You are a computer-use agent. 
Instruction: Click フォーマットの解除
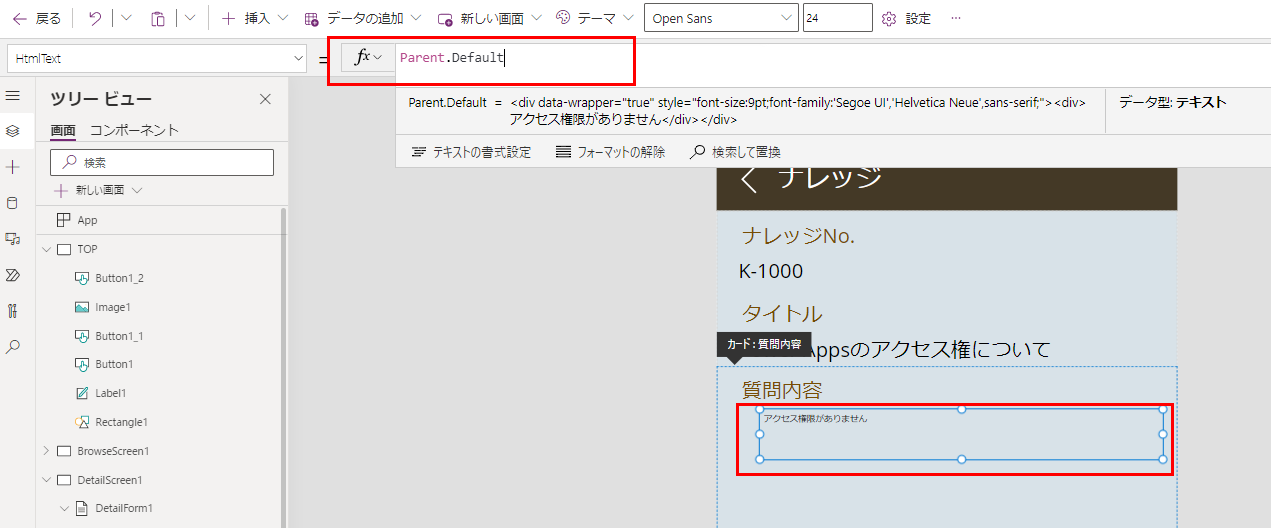[610, 152]
